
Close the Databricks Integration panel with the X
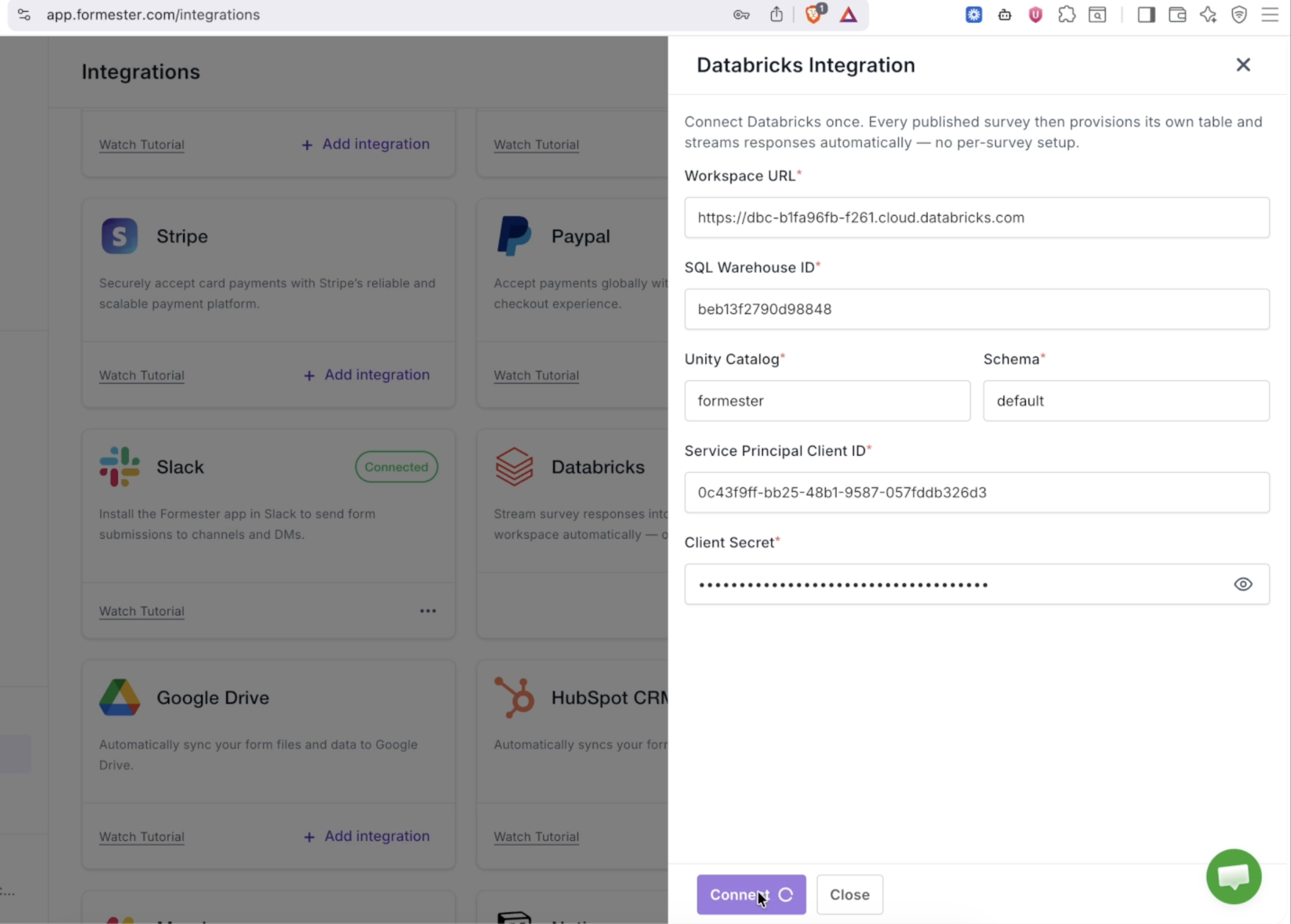coord(1243,65)
